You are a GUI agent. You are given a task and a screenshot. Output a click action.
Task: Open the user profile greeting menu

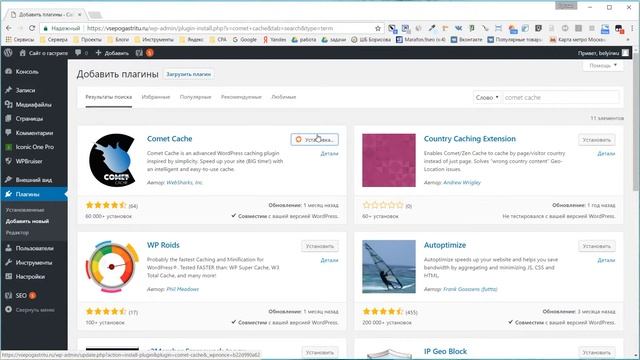(603, 53)
